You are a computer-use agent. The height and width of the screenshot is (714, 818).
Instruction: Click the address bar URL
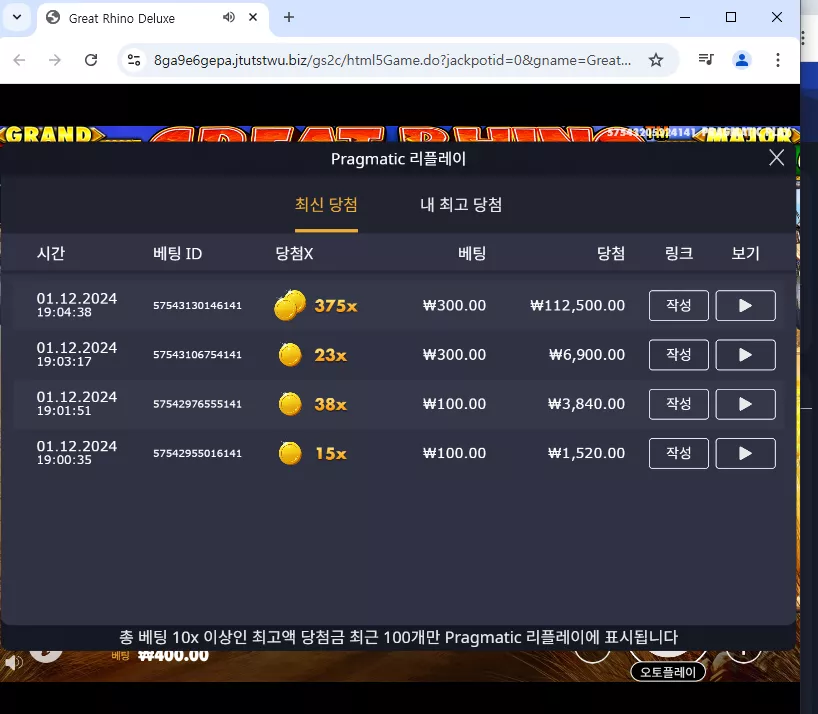[x=392, y=60]
